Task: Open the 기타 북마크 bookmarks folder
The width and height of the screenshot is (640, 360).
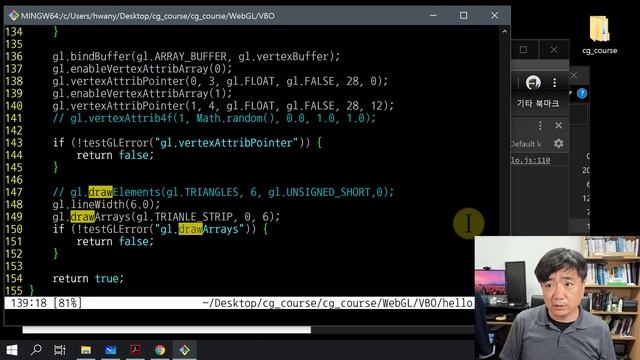Action: point(538,103)
